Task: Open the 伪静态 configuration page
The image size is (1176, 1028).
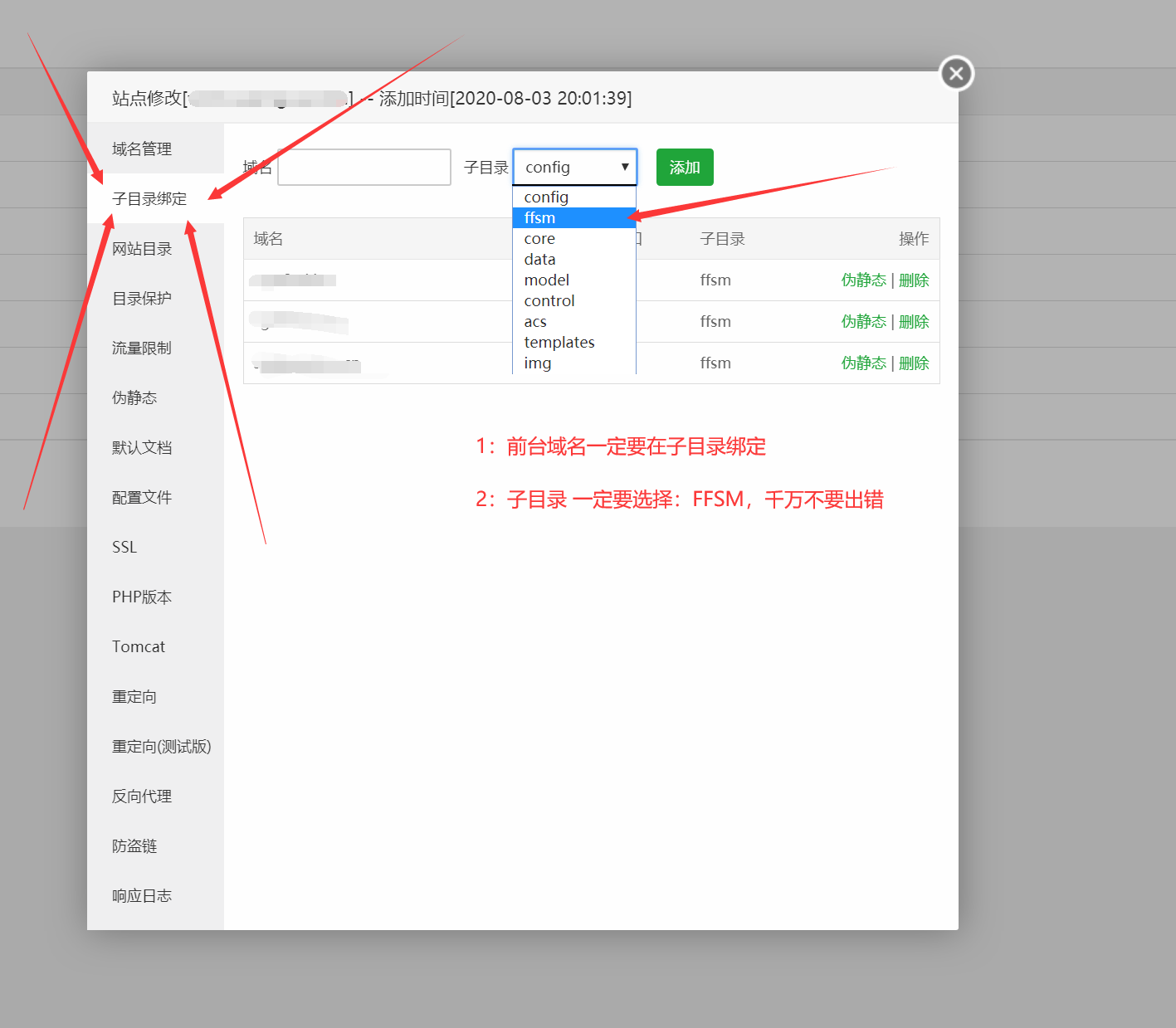Action: click(x=134, y=397)
